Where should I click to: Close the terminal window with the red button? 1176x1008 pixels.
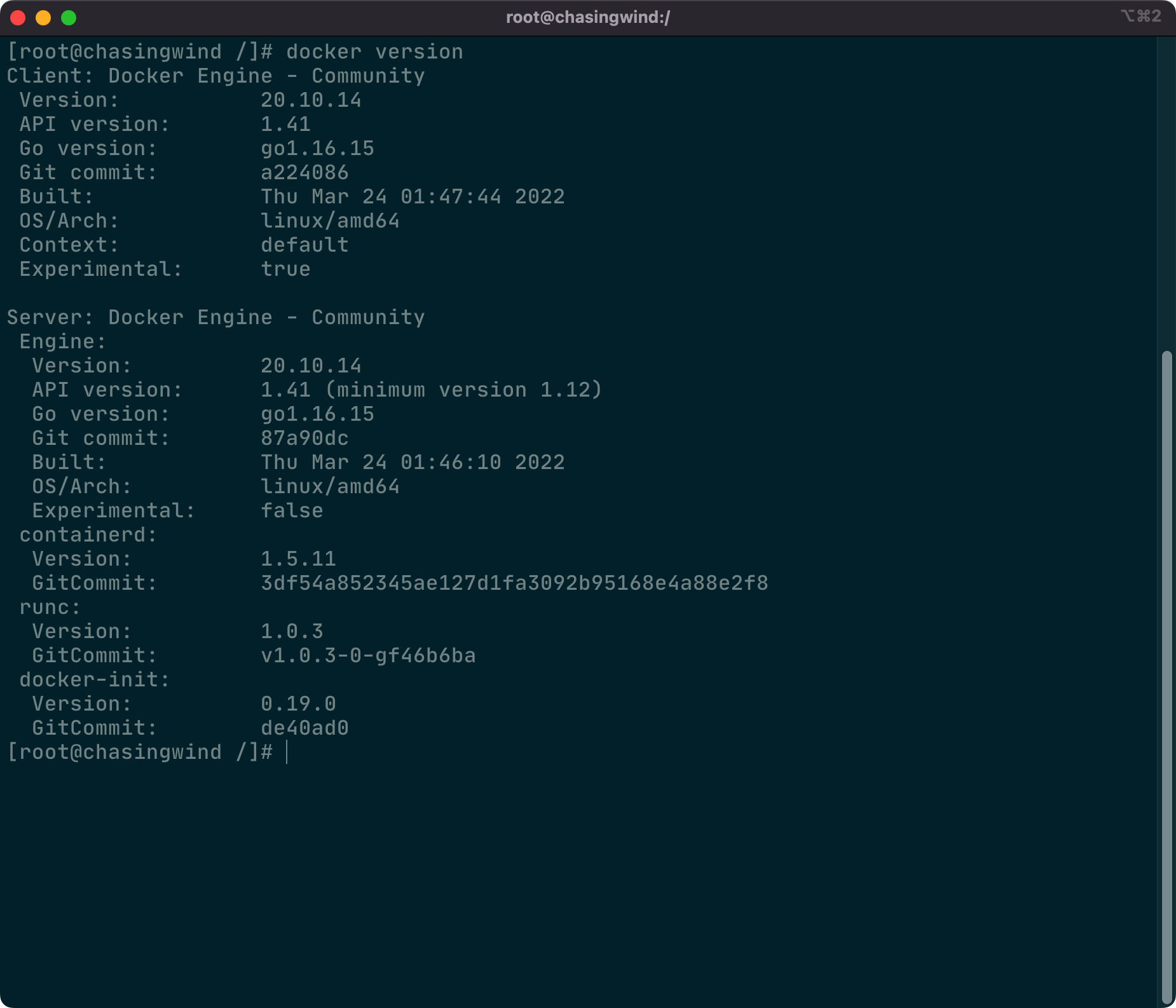tap(18, 18)
